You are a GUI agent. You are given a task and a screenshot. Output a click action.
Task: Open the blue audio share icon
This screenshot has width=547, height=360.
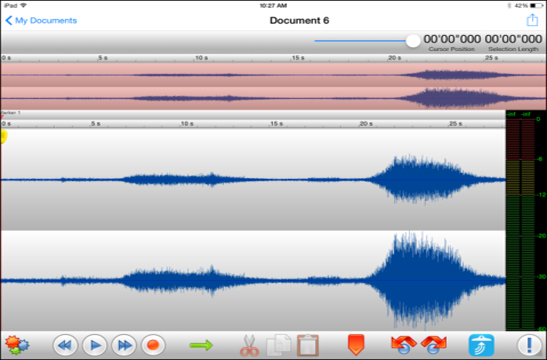click(481, 345)
